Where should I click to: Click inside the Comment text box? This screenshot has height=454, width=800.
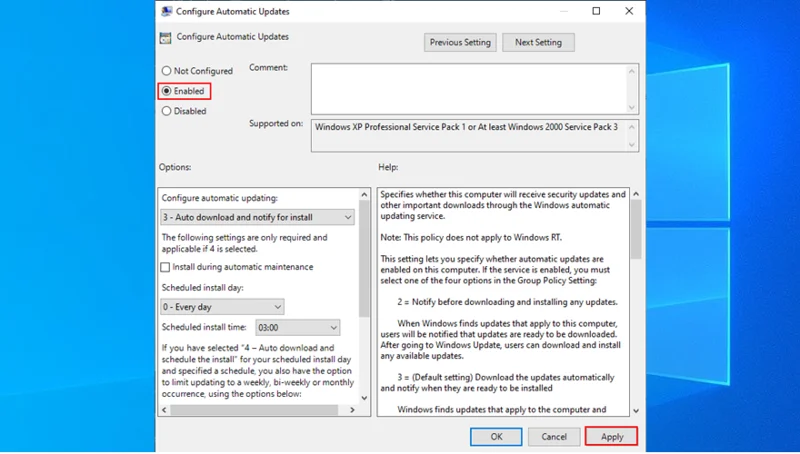(x=469, y=89)
